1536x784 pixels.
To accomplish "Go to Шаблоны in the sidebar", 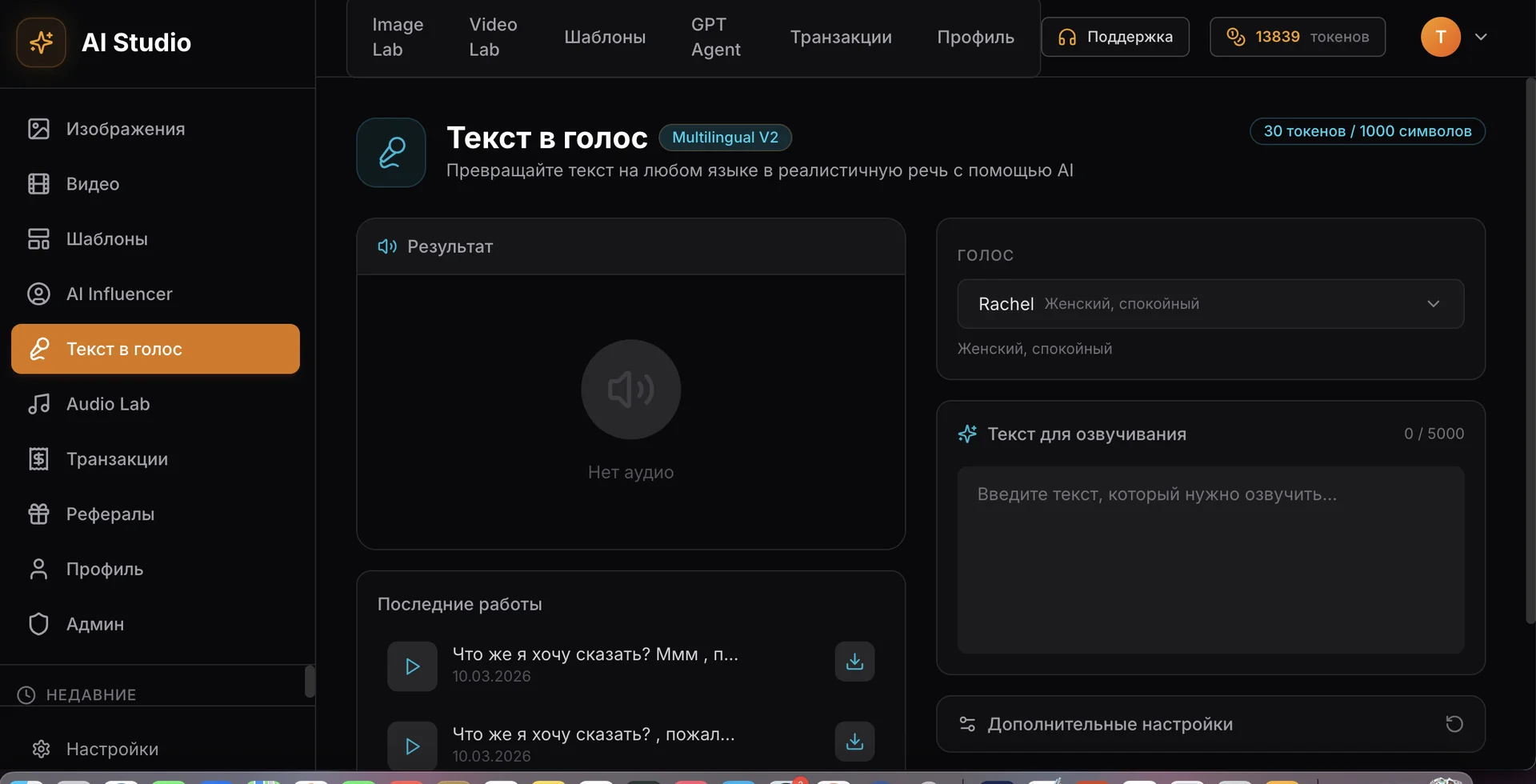I will (x=155, y=238).
